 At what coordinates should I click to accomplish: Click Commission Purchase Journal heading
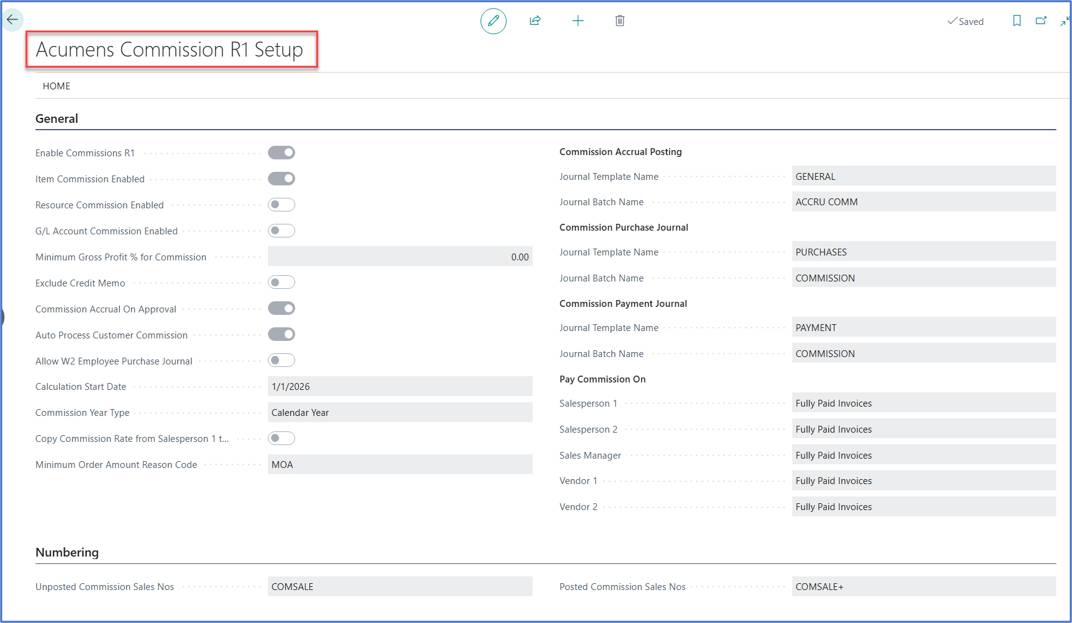[x=624, y=227]
